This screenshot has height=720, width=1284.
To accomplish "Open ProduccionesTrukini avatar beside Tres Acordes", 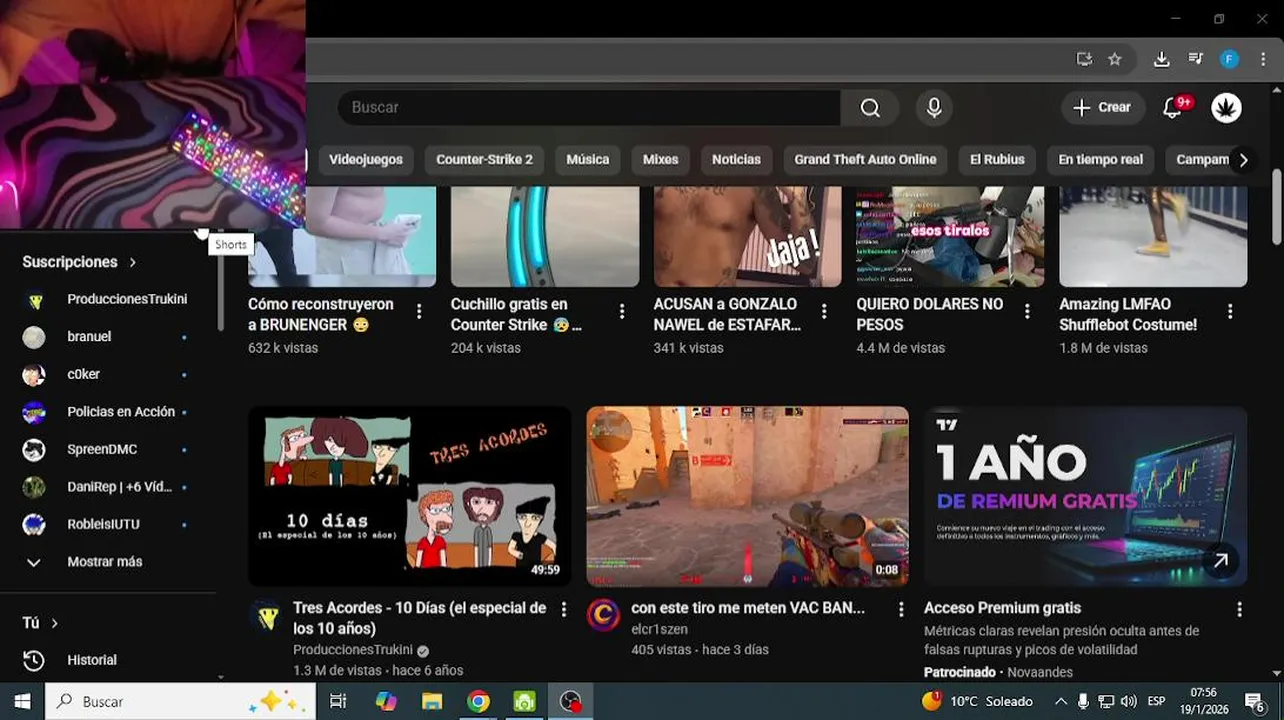I will (266, 617).
